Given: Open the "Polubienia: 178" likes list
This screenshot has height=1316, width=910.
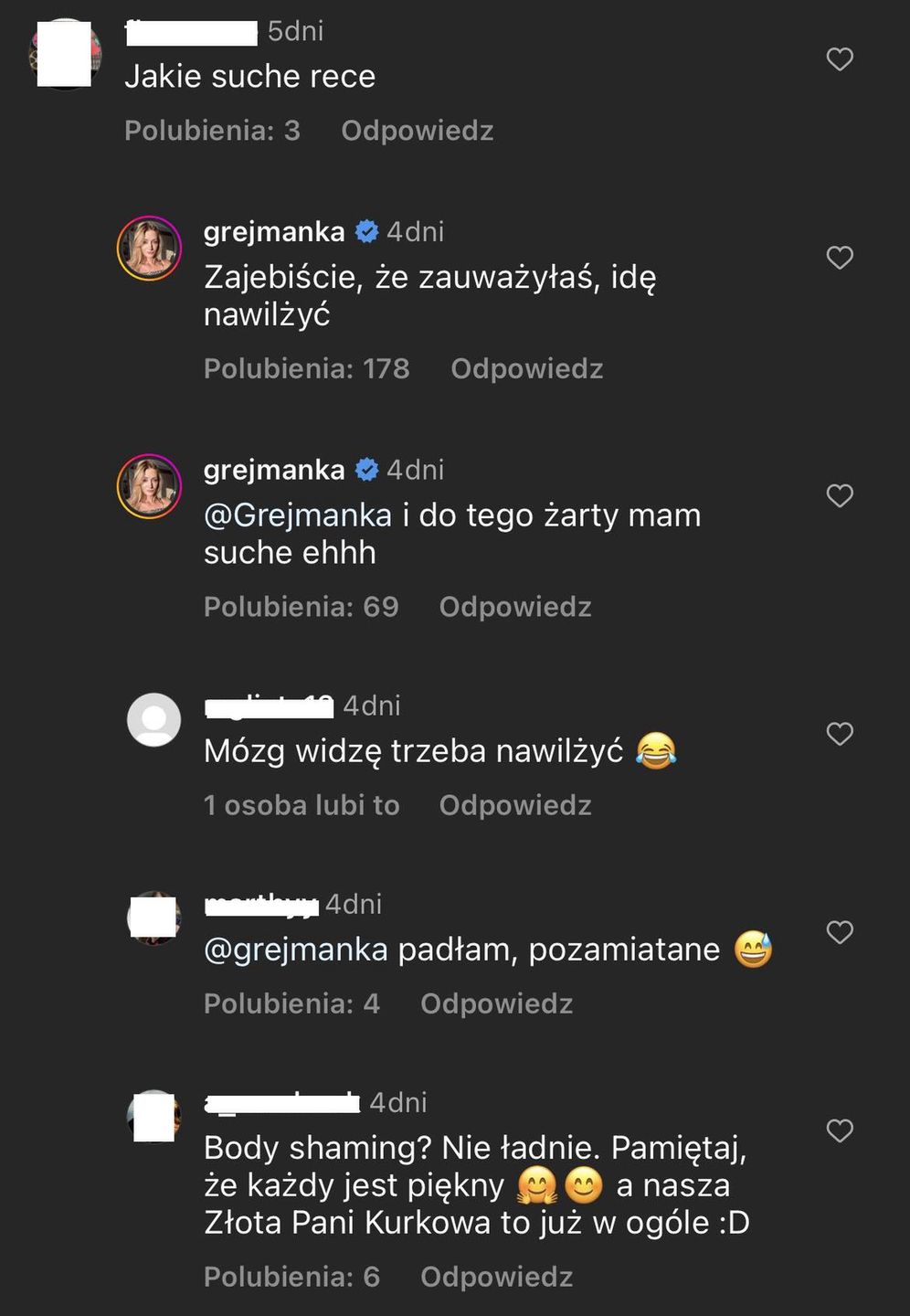Looking at the screenshot, I should click(306, 368).
